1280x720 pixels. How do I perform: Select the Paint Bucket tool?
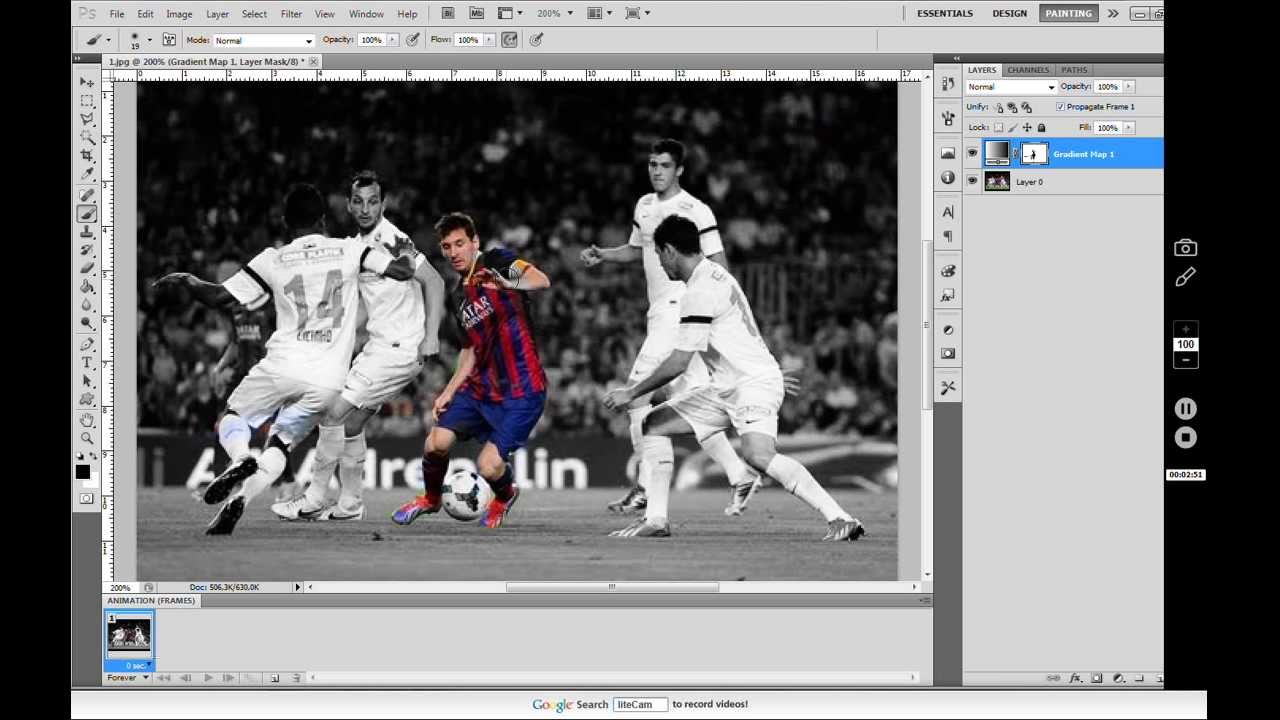click(x=87, y=287)
